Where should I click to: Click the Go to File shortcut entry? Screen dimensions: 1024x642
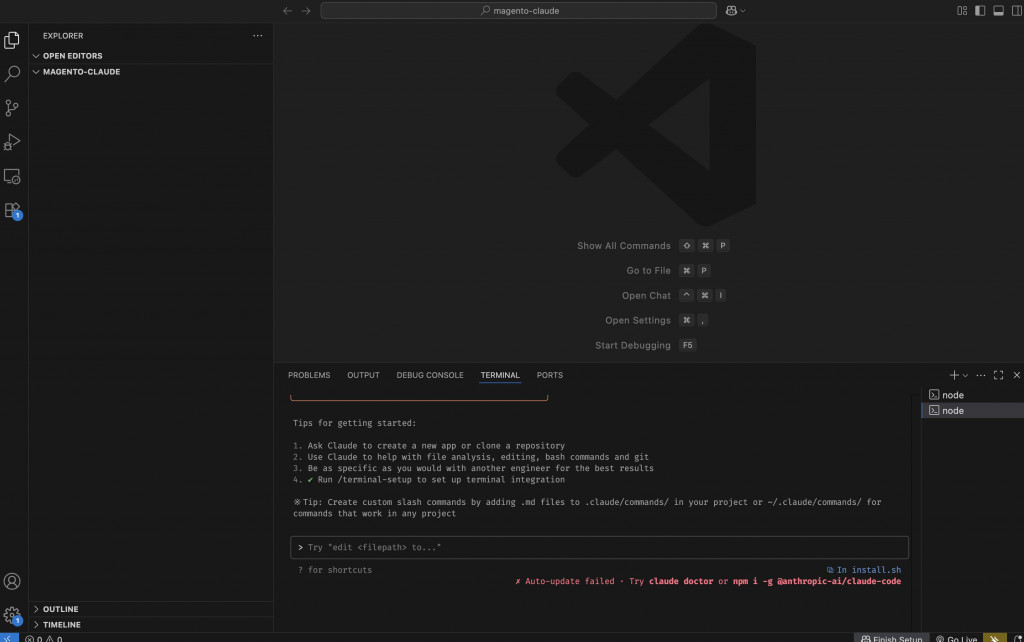pos(668,270)
